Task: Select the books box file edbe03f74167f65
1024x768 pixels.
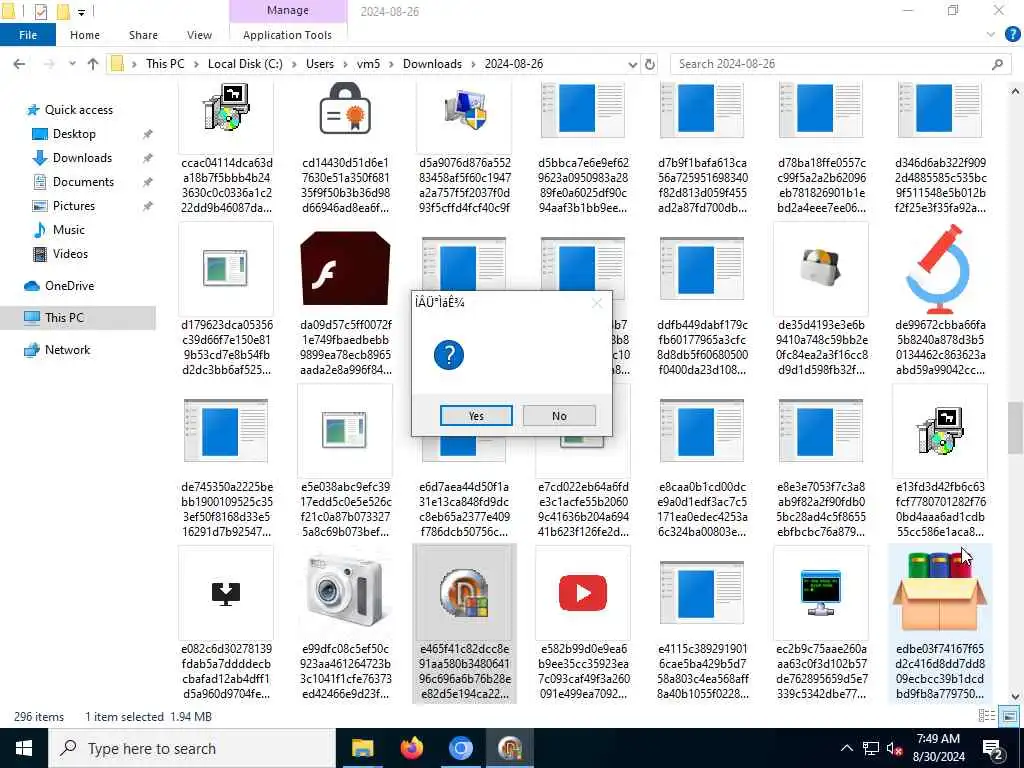Action: click(x=940, y=624)
